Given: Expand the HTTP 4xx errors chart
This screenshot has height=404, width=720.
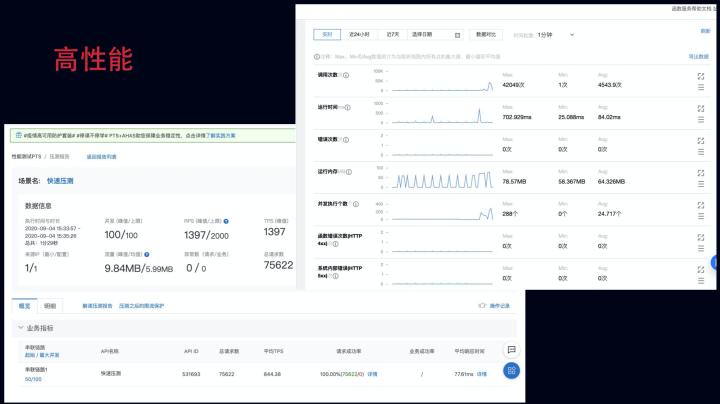Looking at the screenshot, I should click(701, 237).
